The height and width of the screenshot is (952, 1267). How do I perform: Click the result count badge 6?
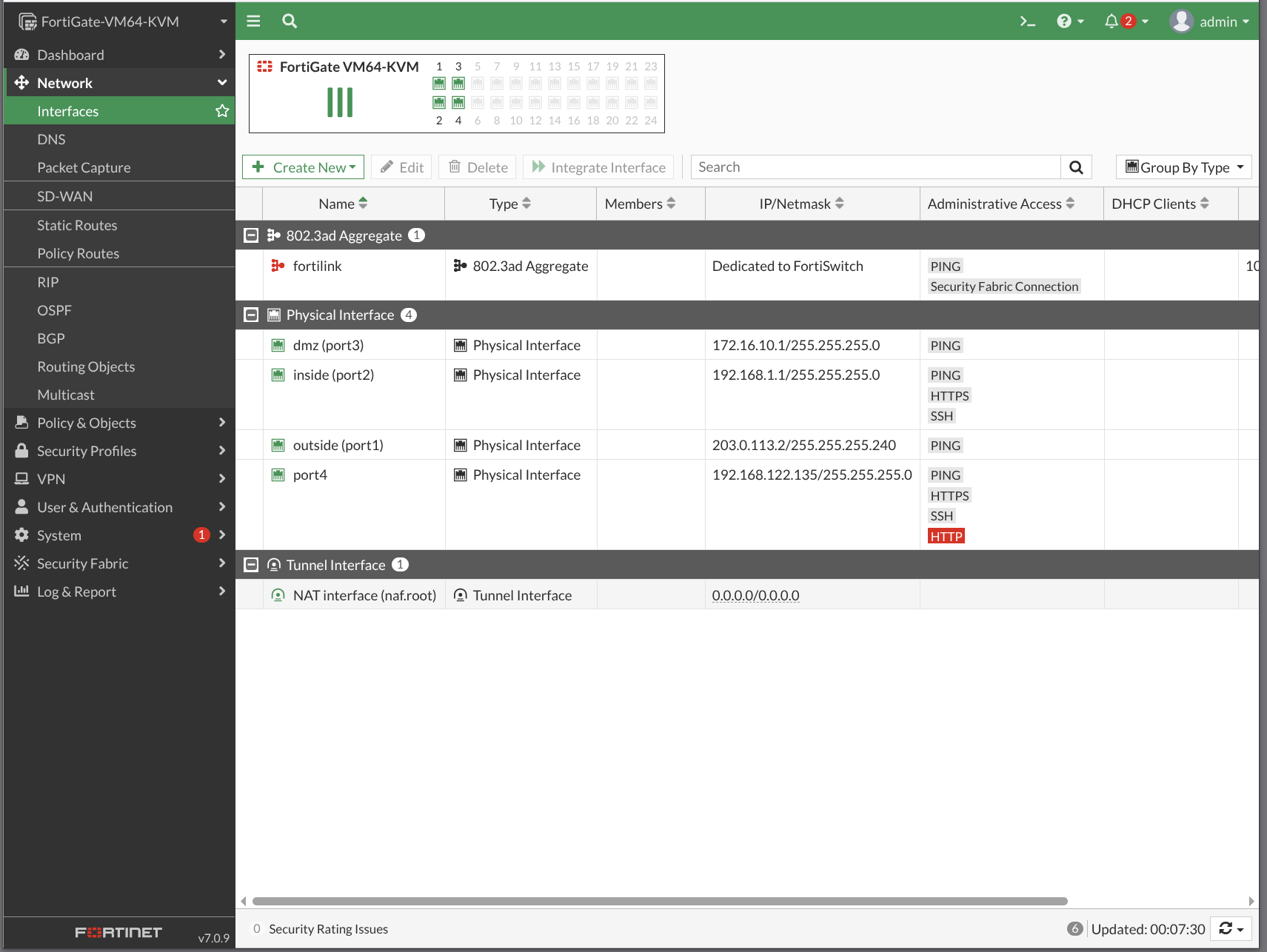[1075, 928]
